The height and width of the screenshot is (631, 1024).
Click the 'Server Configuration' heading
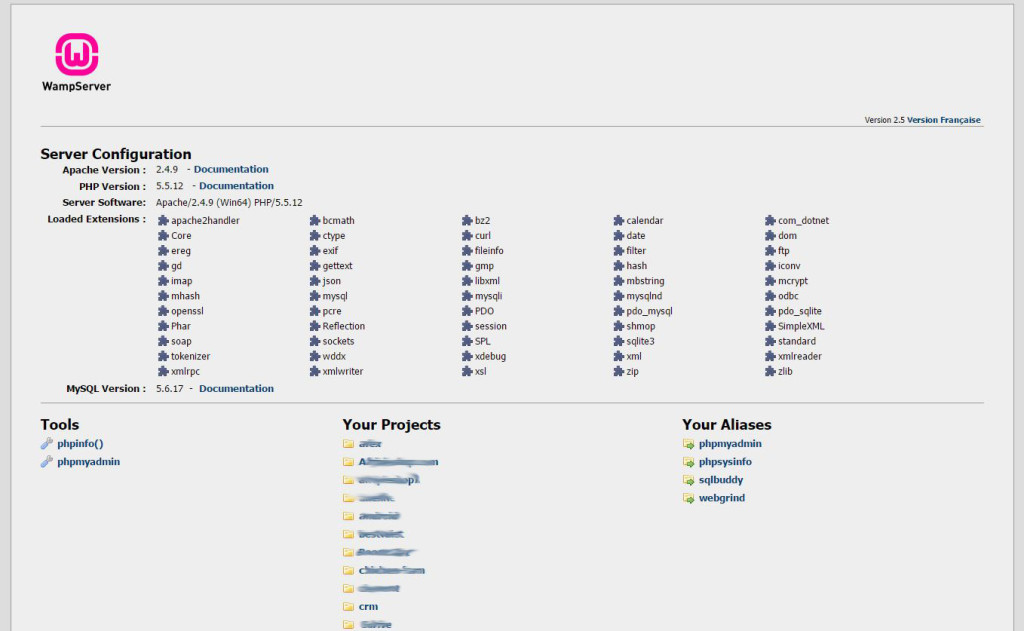pos(116,154)
